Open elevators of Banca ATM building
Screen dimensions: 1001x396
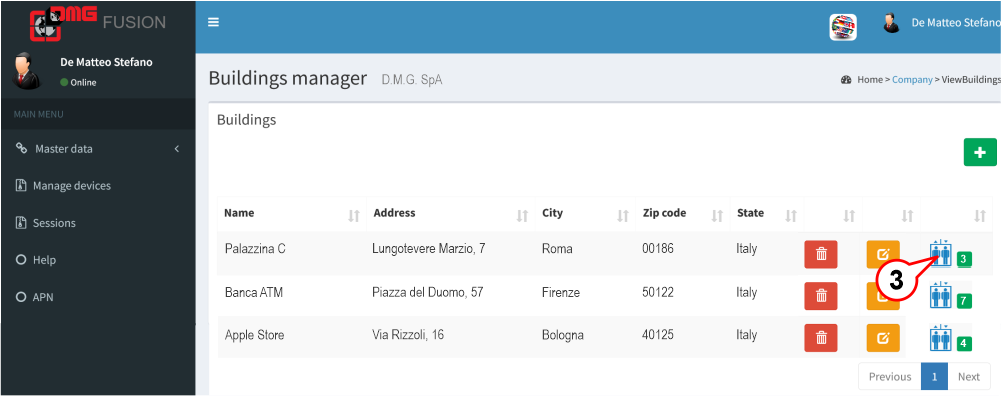pos(941,297)
